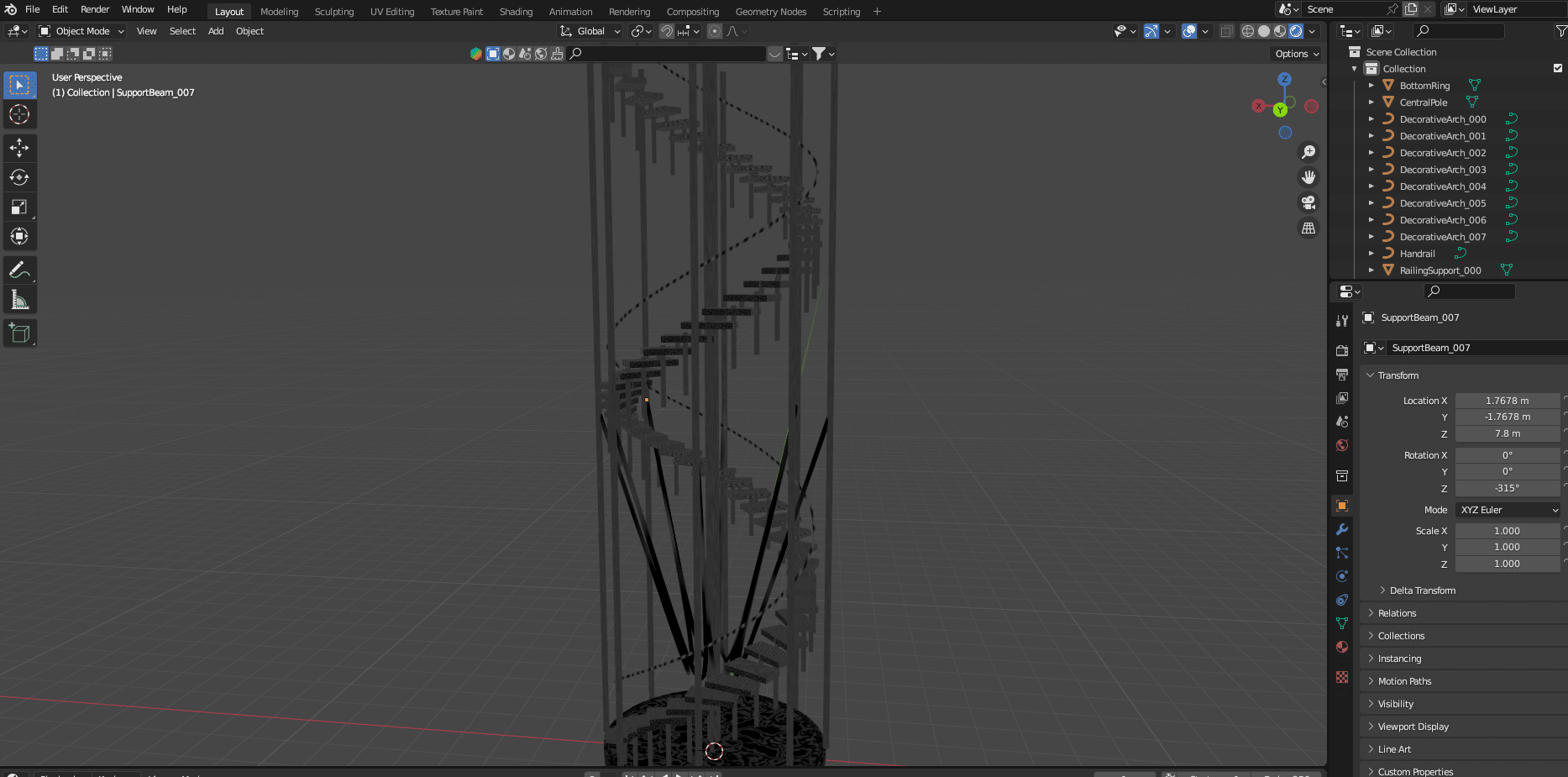The width and height of the screenshot is (1568, 777).
Task: Open the Physics properties tab
Action: tap(1341, 576)
